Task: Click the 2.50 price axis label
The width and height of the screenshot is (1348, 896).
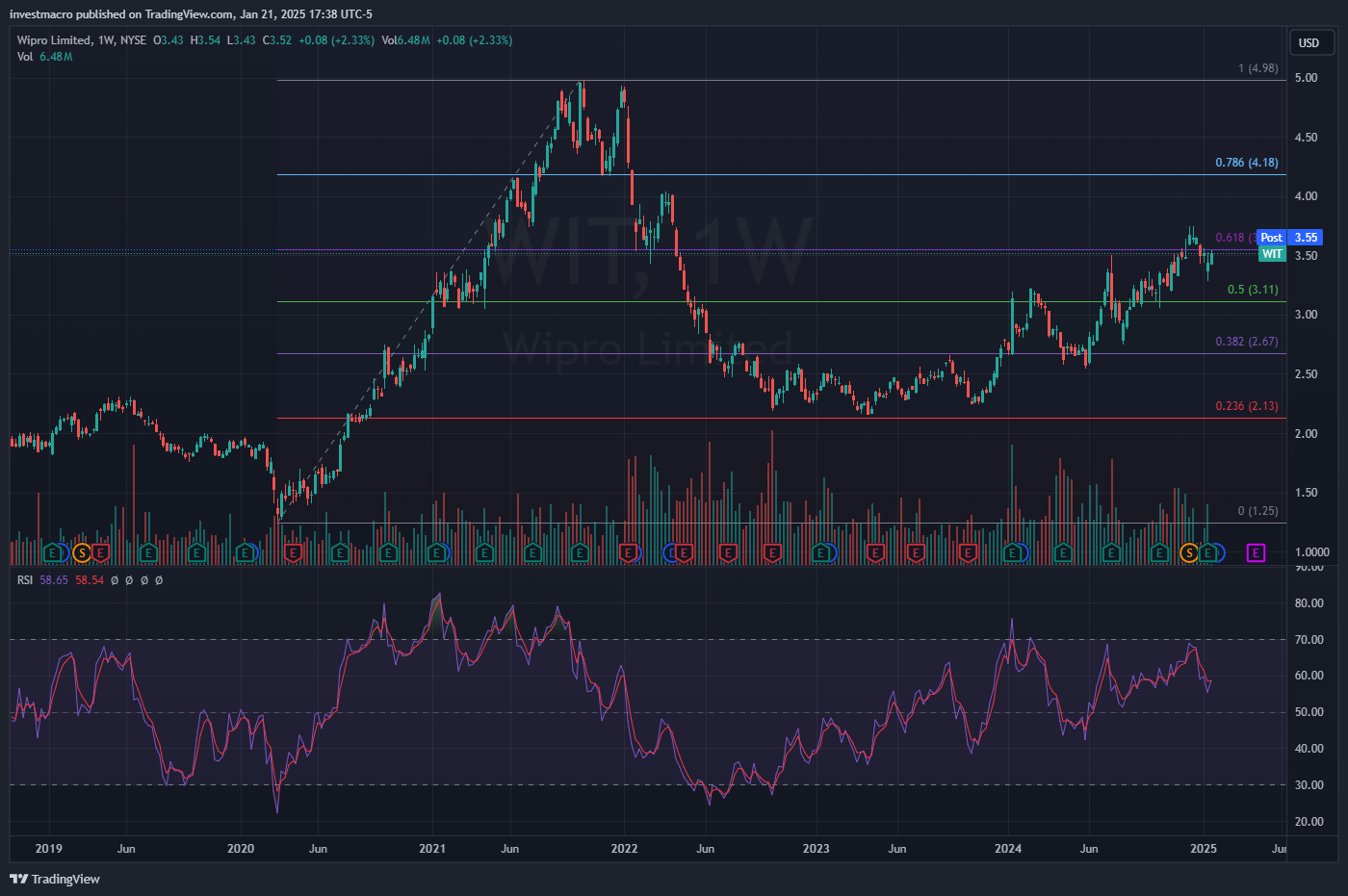Action: [1306, 374]
